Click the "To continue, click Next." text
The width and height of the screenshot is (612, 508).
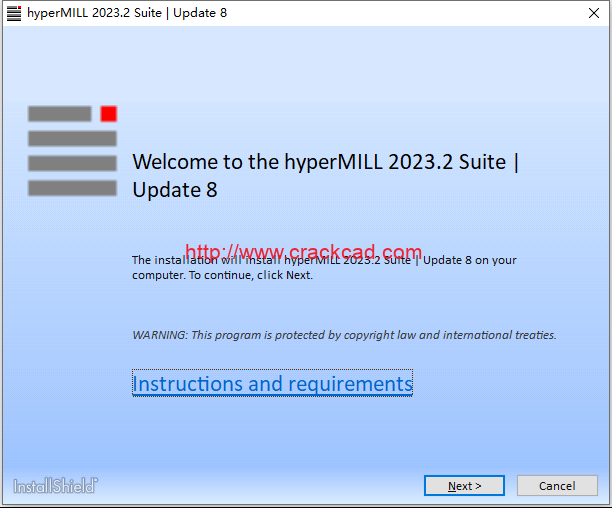(x=251, y=275)
